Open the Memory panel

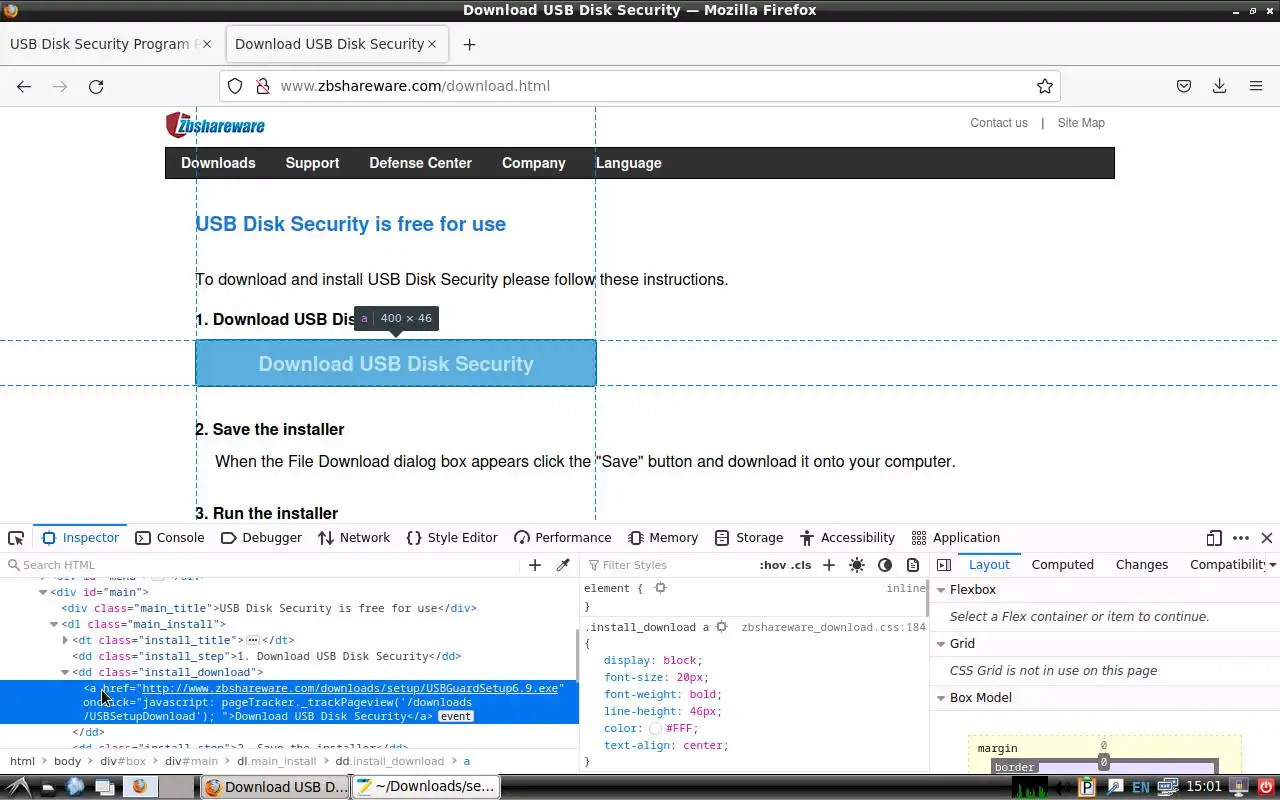click(x=663, y=538)
